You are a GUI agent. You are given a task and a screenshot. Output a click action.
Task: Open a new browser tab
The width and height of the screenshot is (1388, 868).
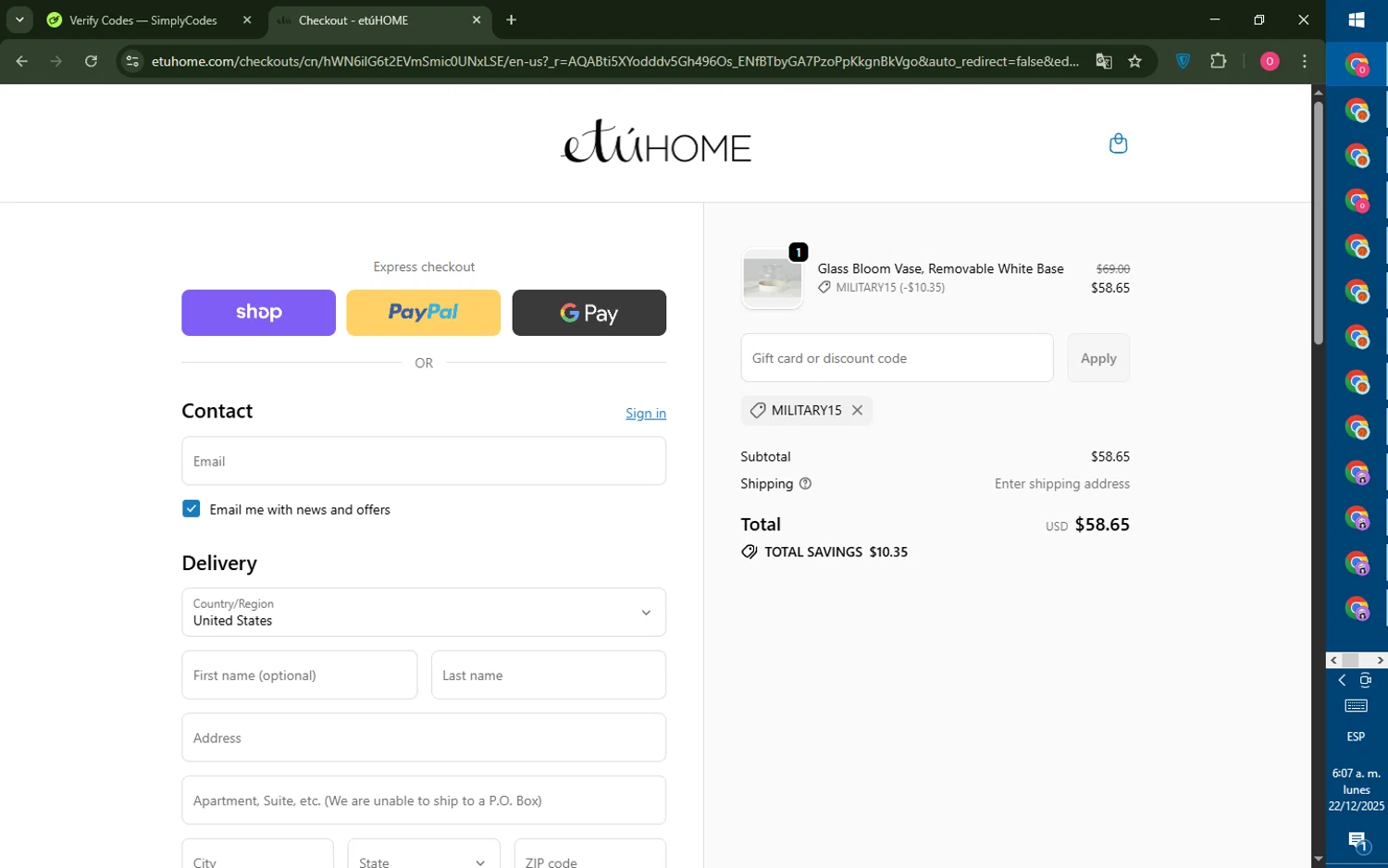[x=512, y=19]
